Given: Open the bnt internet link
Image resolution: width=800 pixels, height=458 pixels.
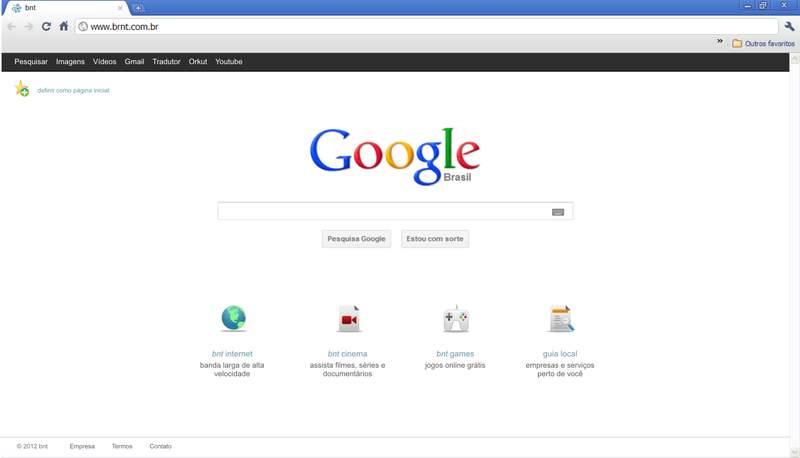Looking at the screenshot, I should click(232, 354).
